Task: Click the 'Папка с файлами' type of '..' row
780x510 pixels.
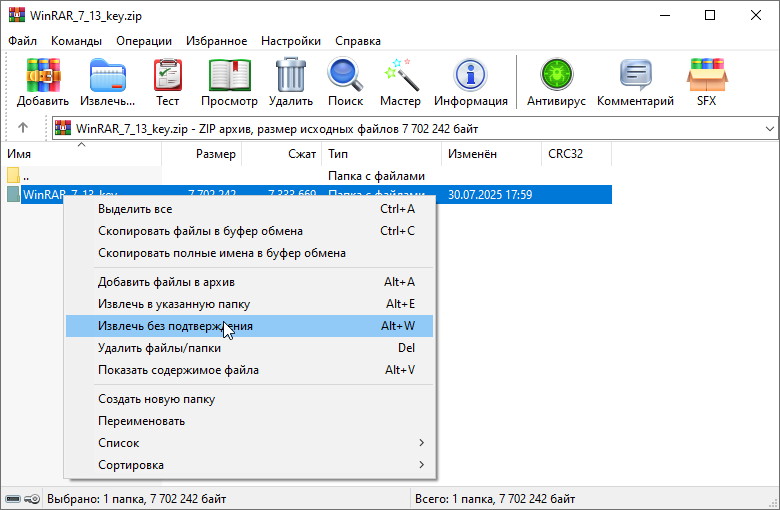Action: pos(376,176)
